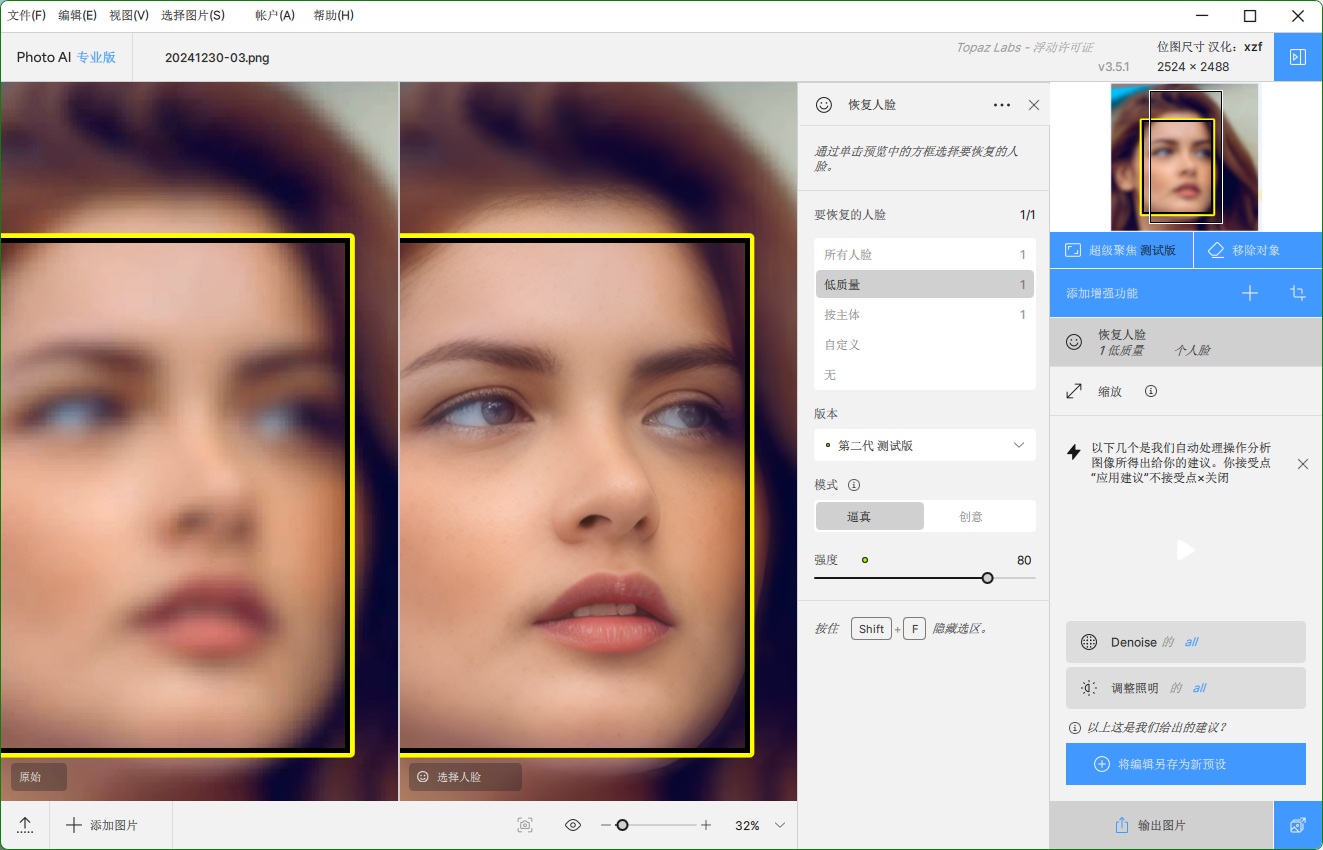Click the file name 20241230-03.png
1323x850 pixels.
(x=217, y=57)
